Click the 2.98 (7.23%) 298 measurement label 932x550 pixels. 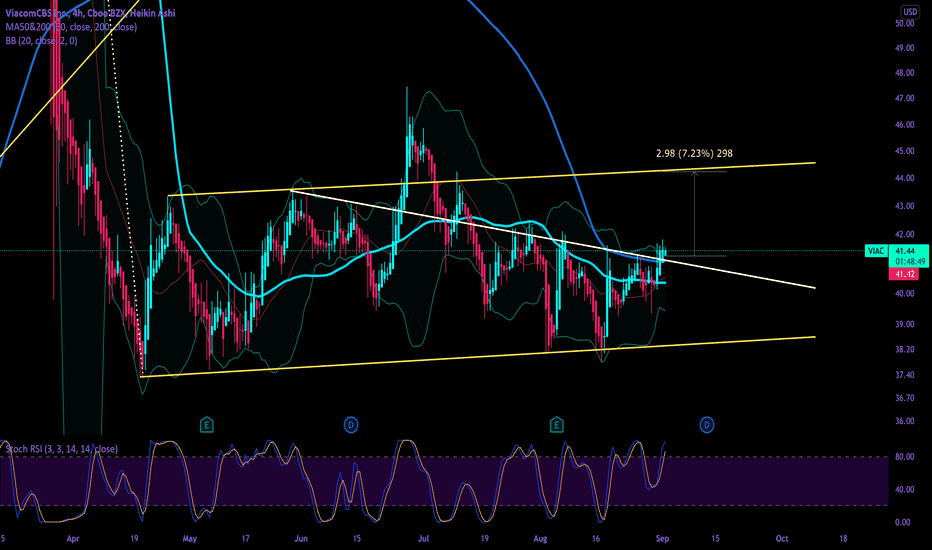tap(694, 153)
